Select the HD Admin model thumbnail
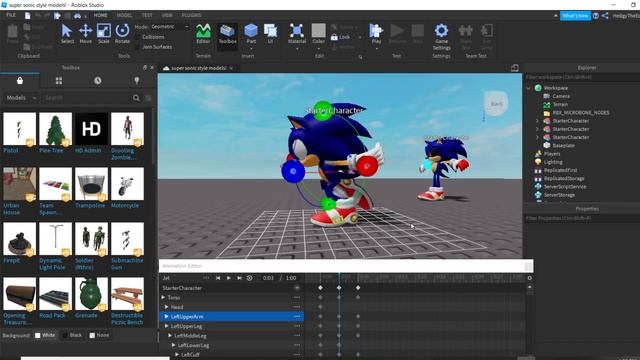 tap(91, 129)
